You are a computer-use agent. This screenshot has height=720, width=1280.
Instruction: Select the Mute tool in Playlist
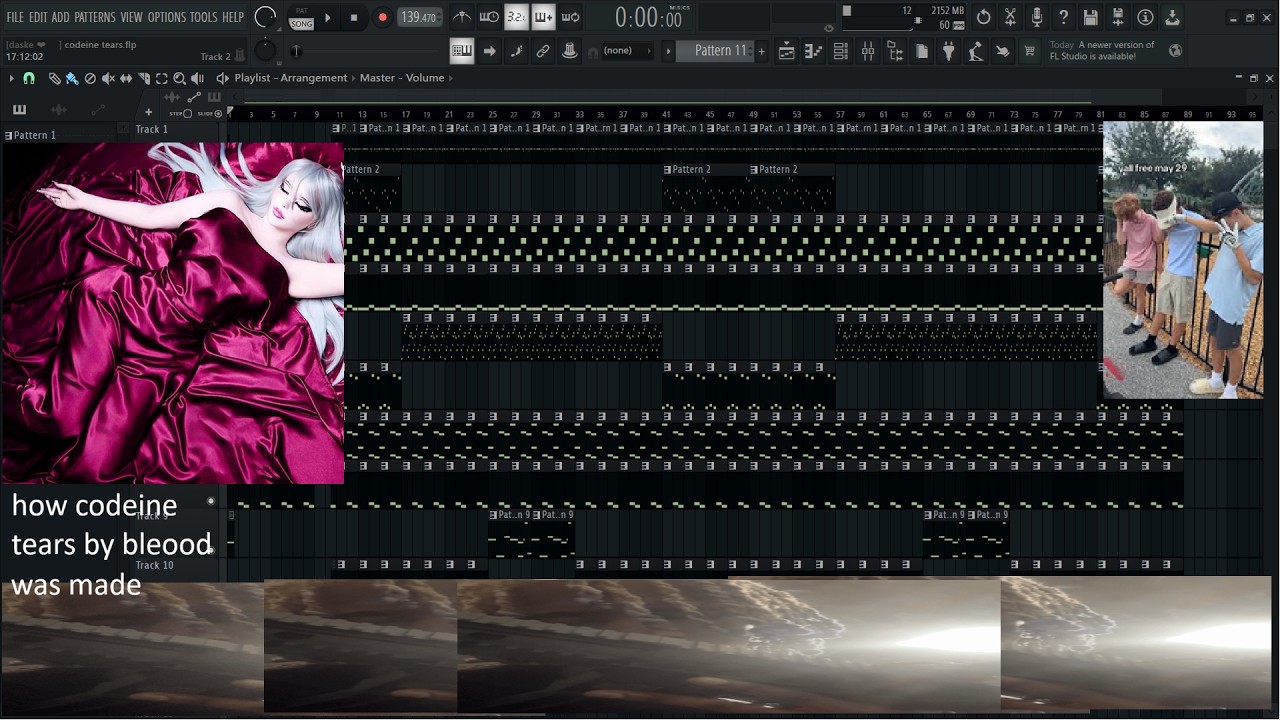[108, 78]
